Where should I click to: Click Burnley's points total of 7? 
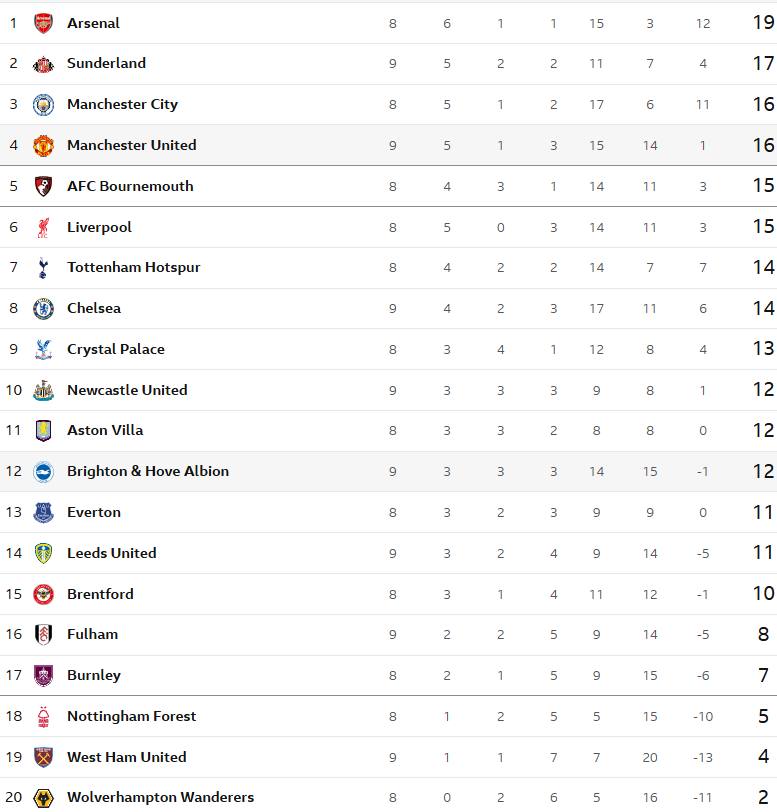(763, 676)
